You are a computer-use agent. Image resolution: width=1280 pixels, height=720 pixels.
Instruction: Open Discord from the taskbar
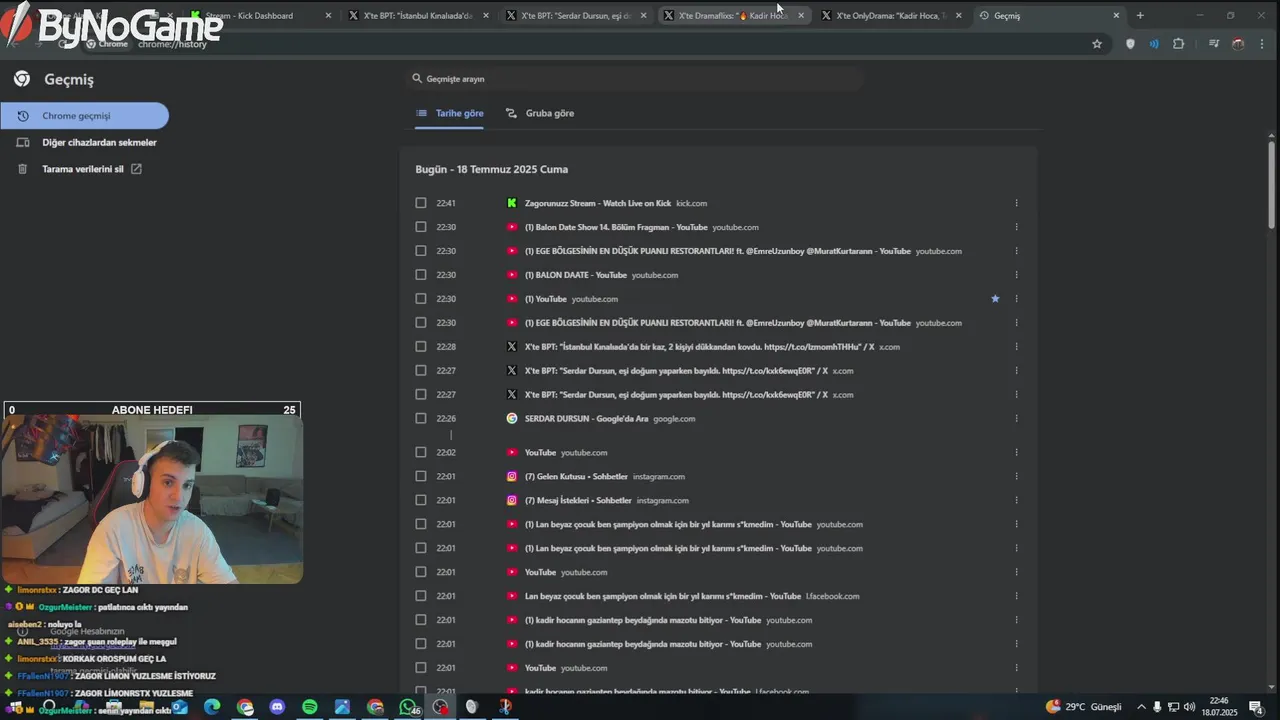pos(277,707)
